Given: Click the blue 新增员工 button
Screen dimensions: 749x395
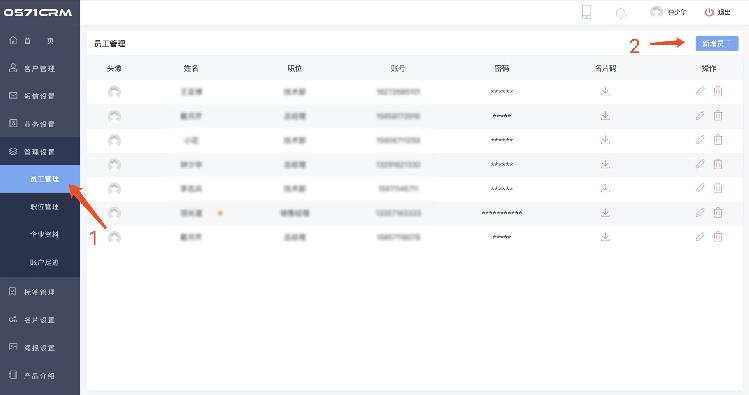Looking at the screenshot, I should pyautogui.click(x=717, y=43).
